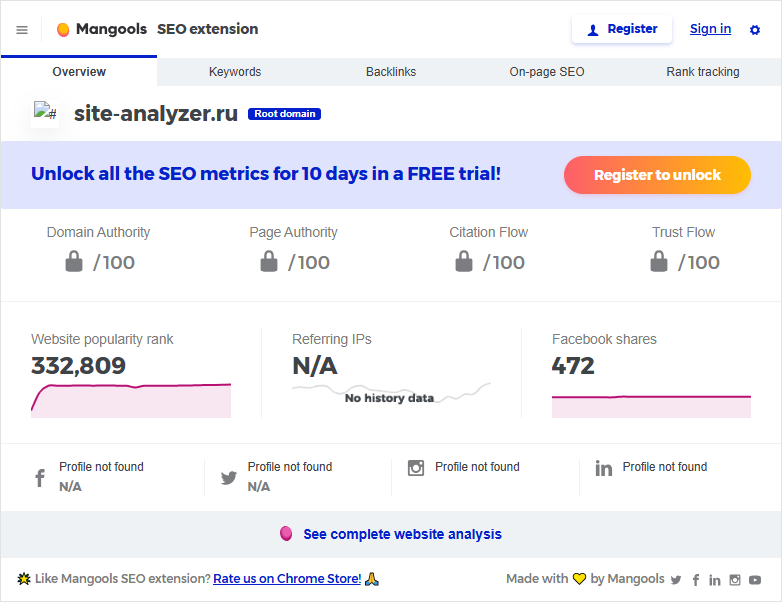
Task: Click the Sign in link
Action: pos(710,29)
